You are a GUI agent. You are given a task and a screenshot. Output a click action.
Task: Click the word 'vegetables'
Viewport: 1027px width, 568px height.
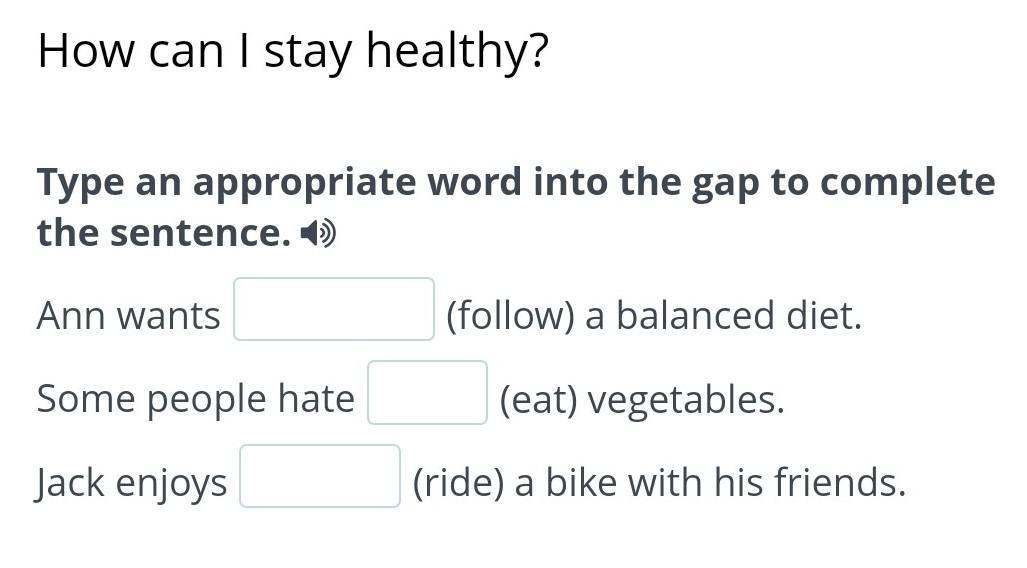pos(685,399)
